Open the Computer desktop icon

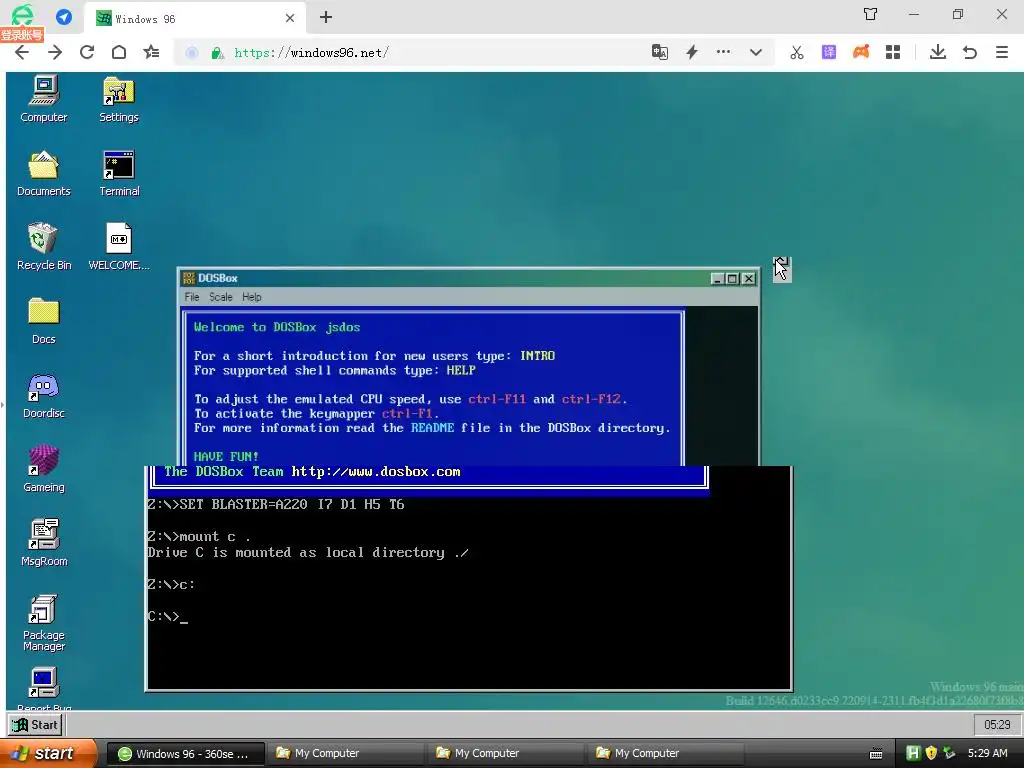pyautogui.click(x=44, y=99)
